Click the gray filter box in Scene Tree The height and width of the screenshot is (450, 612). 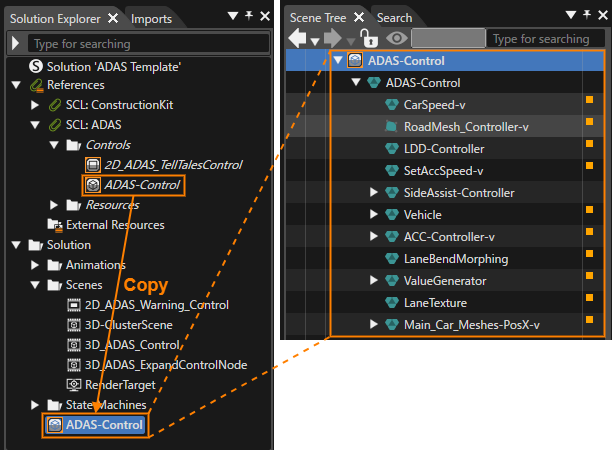coord(448,38)
